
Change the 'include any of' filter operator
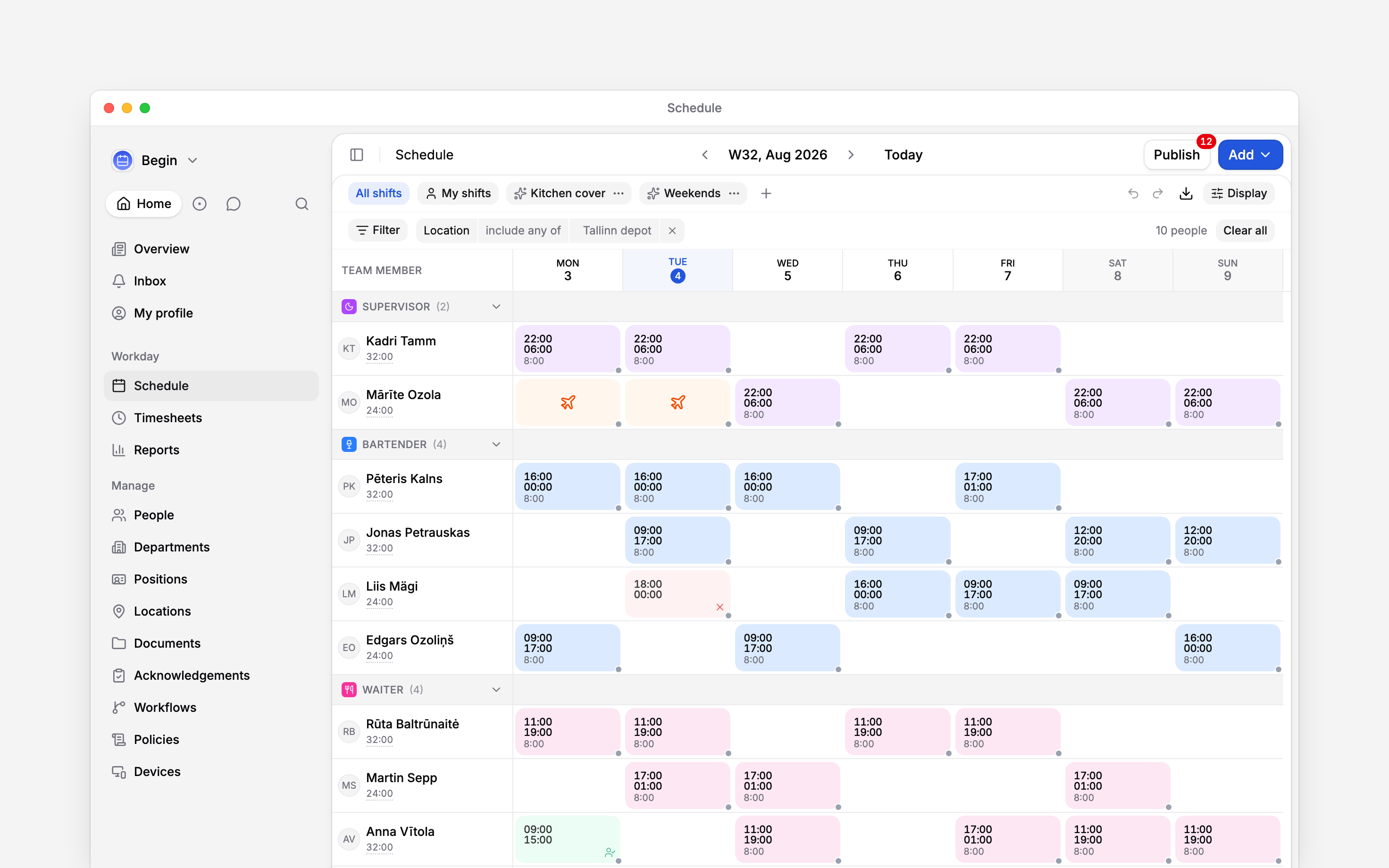coord(523,230)
